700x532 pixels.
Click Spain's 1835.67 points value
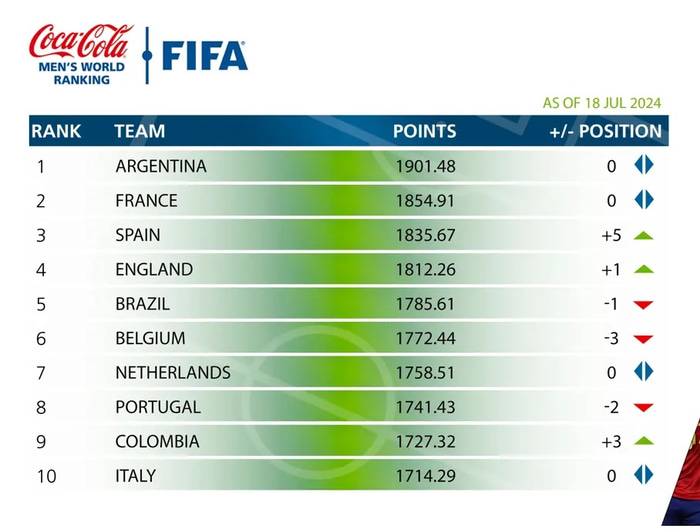click(425, 235)
